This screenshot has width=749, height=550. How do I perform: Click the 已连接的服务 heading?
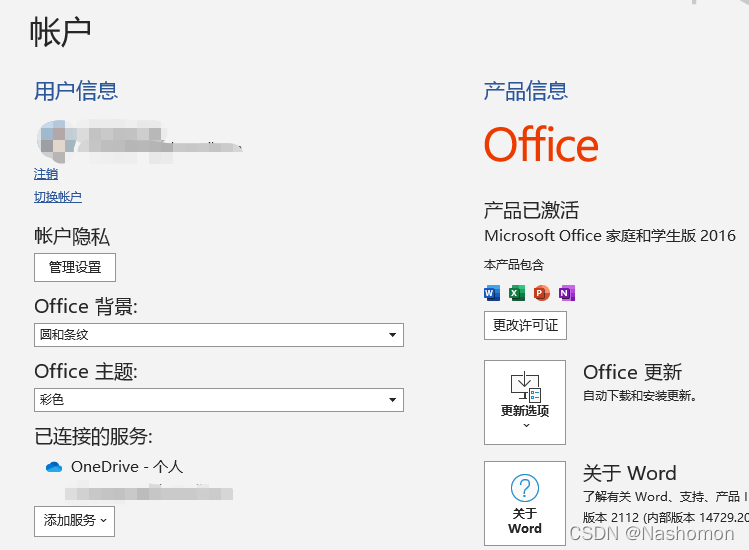(94, 436)
